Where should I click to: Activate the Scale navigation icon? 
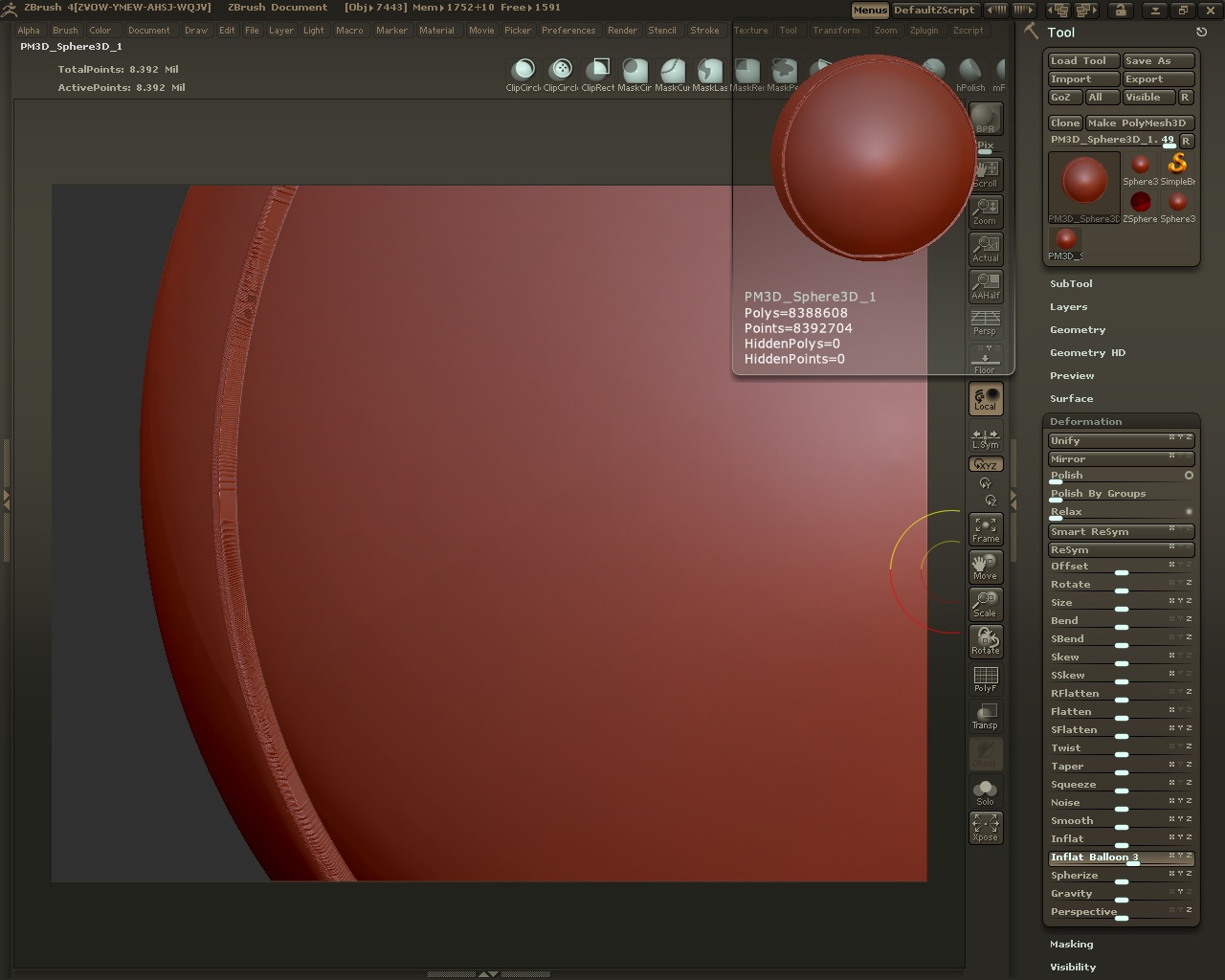(985, 604)
